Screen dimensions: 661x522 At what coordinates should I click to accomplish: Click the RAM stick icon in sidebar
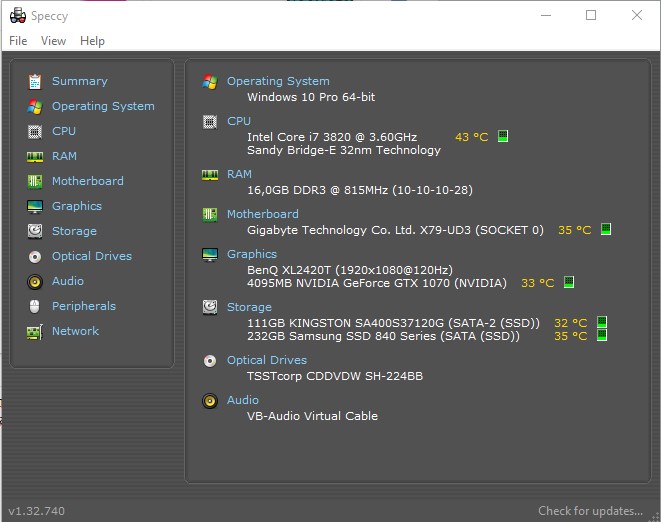35,157
